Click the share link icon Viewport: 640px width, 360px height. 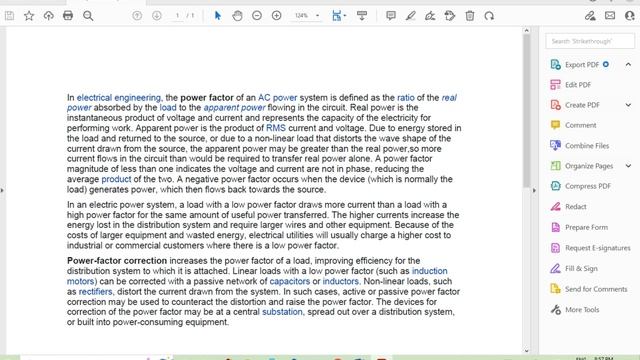[x=590, y=16]
